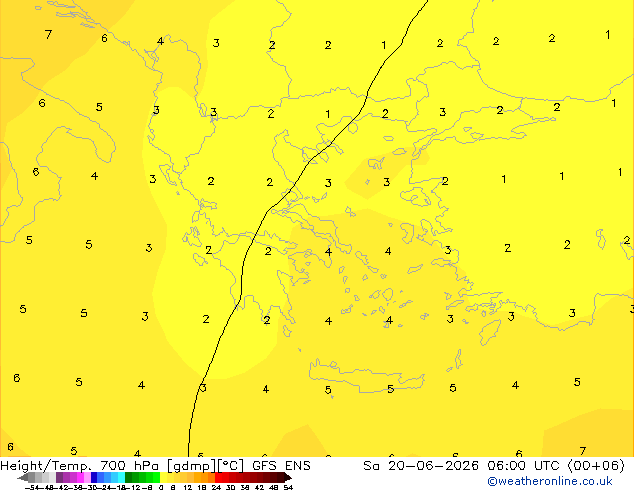
Task: Click the gray swatch on temperature legend
Action: [32, 477]
